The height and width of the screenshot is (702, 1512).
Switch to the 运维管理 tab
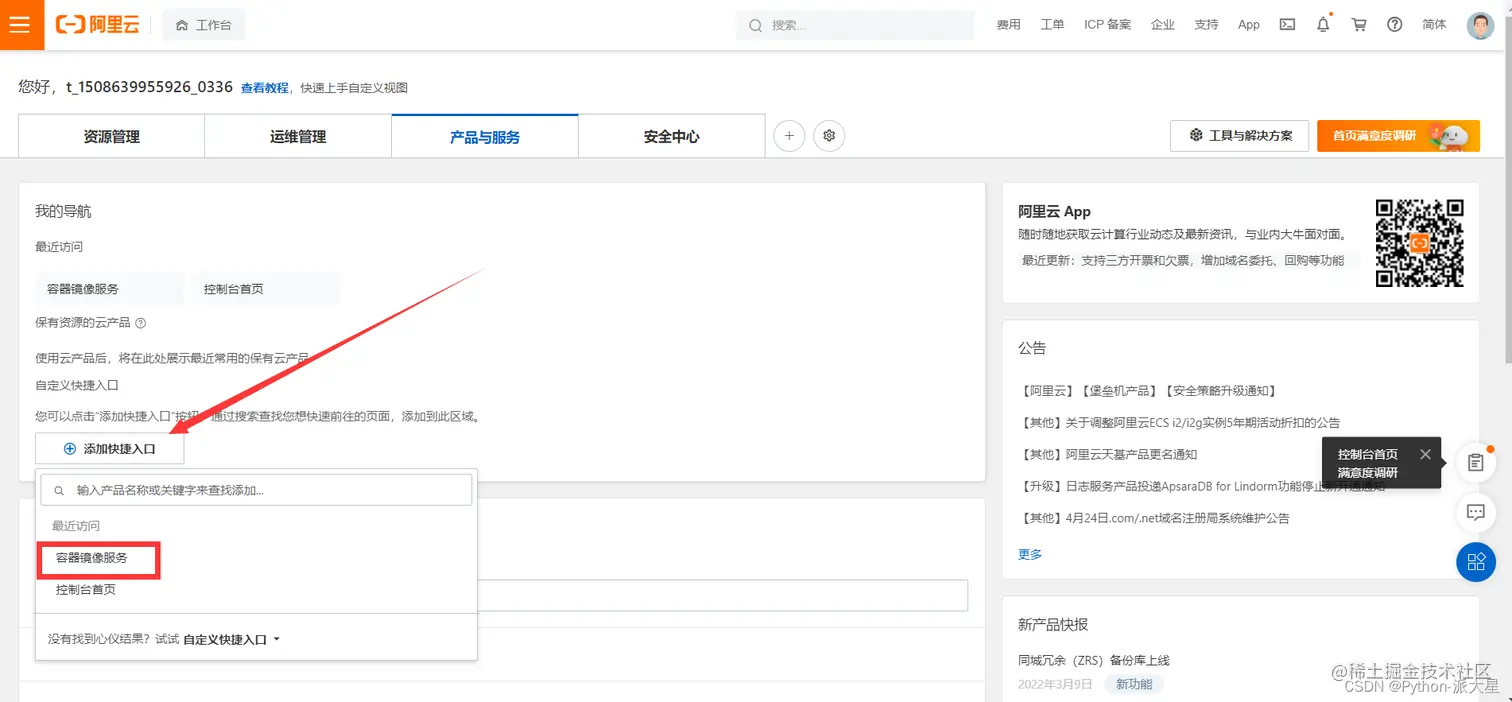tap(298, 136)
